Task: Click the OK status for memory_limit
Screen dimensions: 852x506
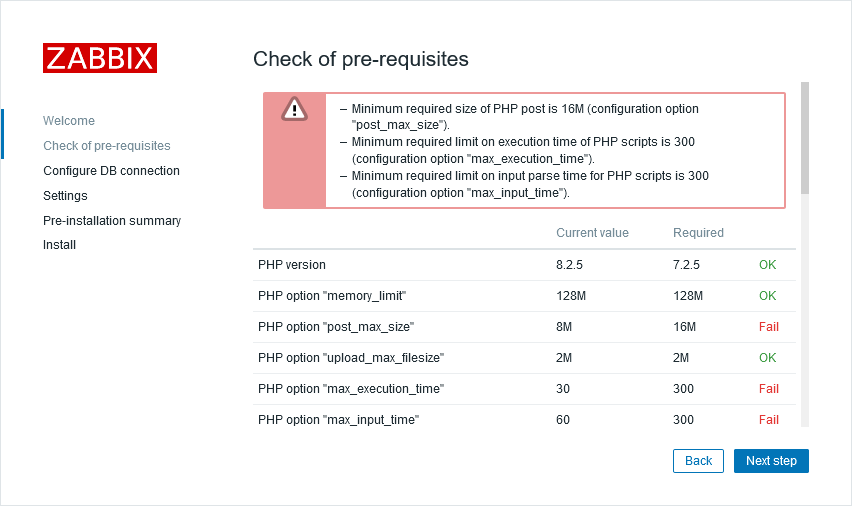Action: (x=767, y=296)
